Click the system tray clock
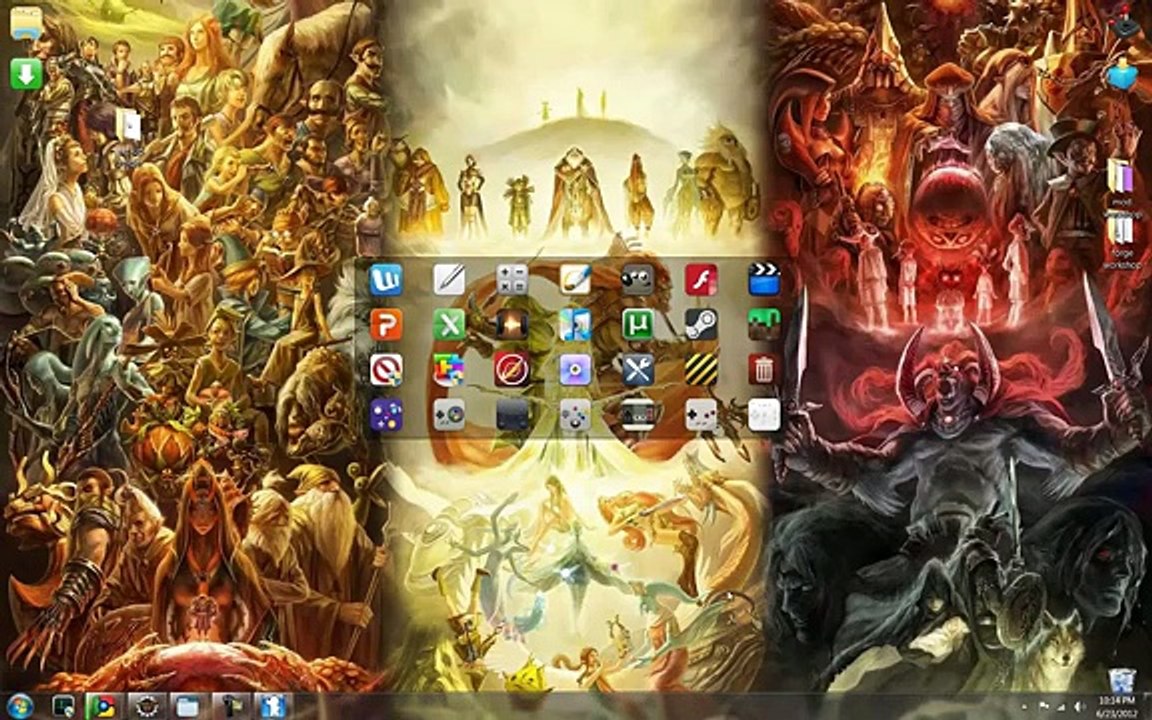Screen dimensions: 1152x720 1115,706
